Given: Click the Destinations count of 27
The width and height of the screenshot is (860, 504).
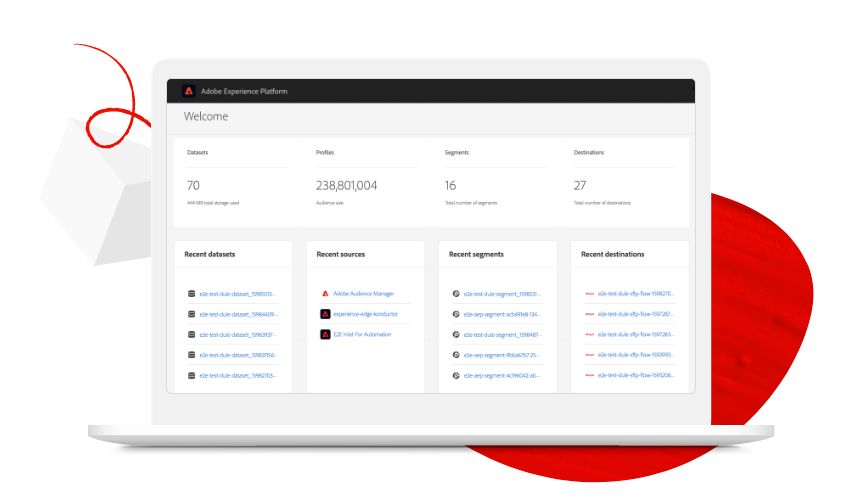Looking at the screenshot, I should pos(580,185).
